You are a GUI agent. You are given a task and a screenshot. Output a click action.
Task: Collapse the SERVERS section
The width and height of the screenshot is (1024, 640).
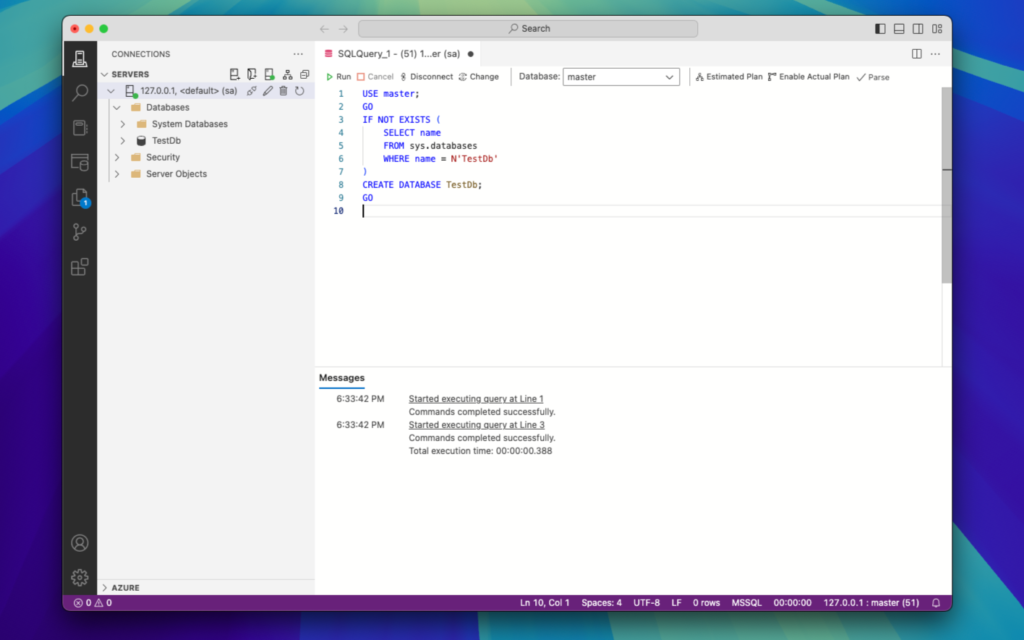[104, 74]
